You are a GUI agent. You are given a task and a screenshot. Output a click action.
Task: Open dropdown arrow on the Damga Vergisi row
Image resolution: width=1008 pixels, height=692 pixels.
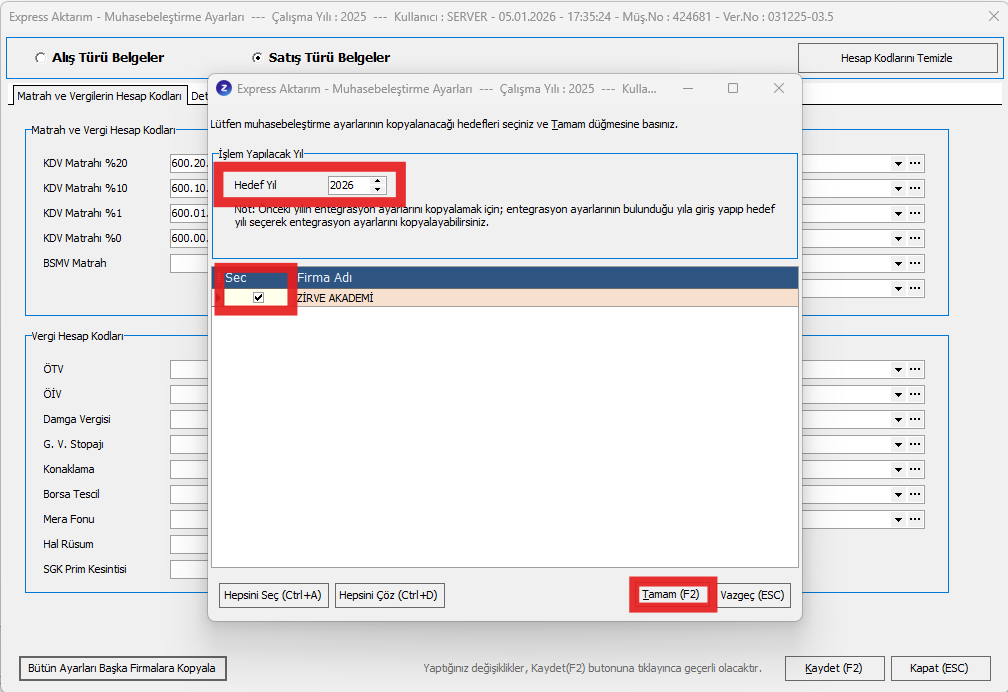tap(898, 420)
